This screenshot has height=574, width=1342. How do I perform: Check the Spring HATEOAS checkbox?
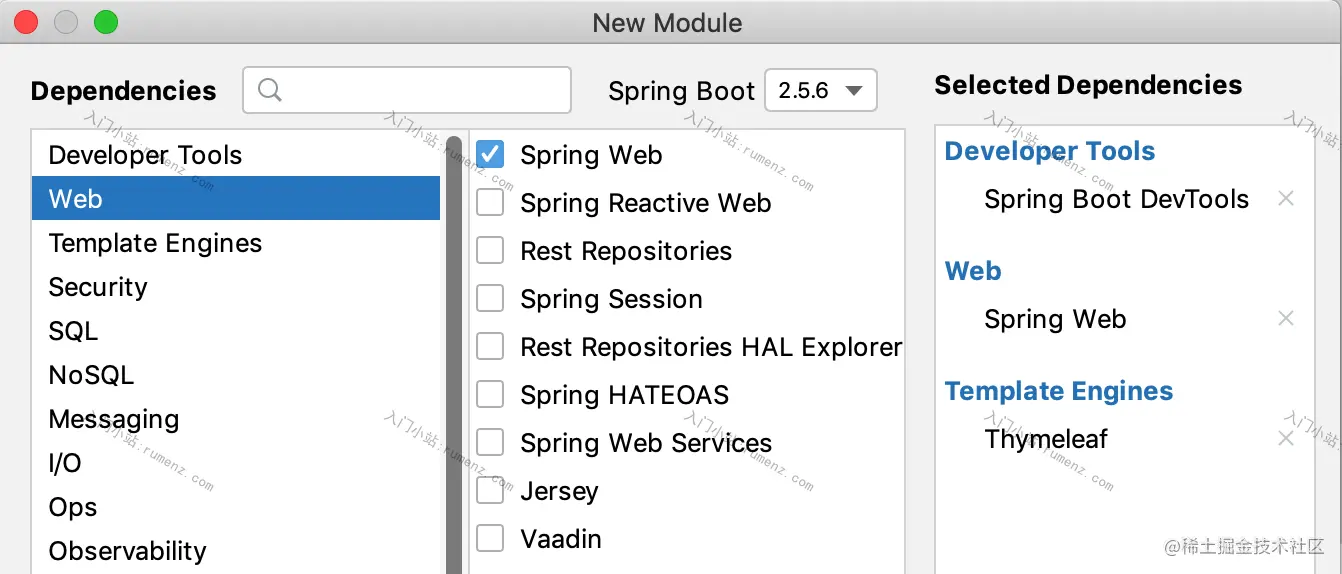[490, 394]
